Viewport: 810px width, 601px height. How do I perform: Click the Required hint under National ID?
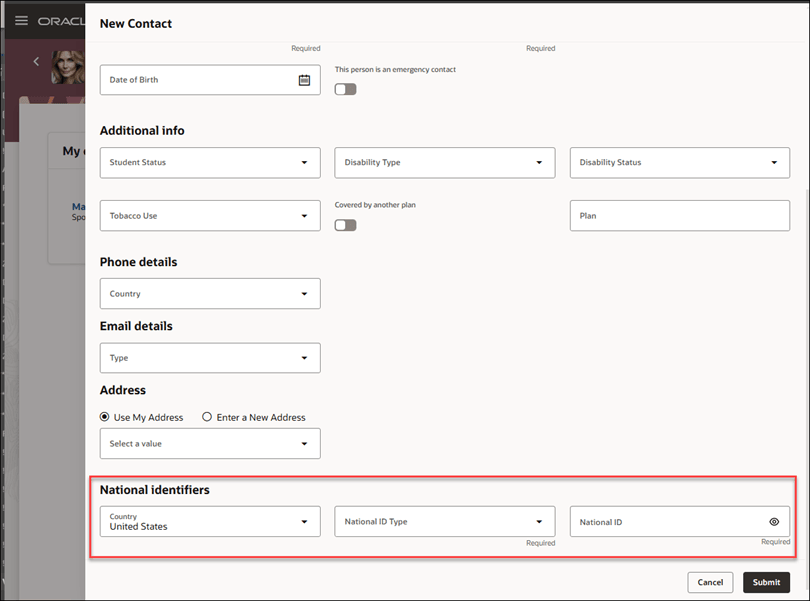click(775, 542)
